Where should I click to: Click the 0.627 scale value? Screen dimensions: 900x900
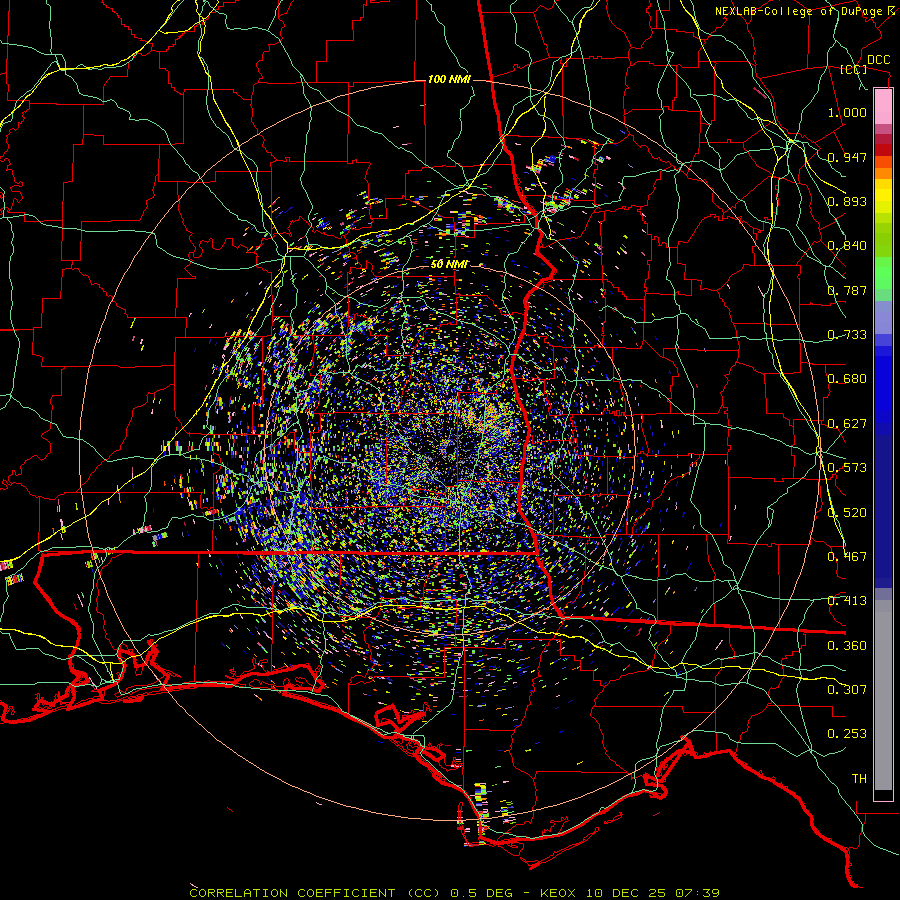click(847, 424)
